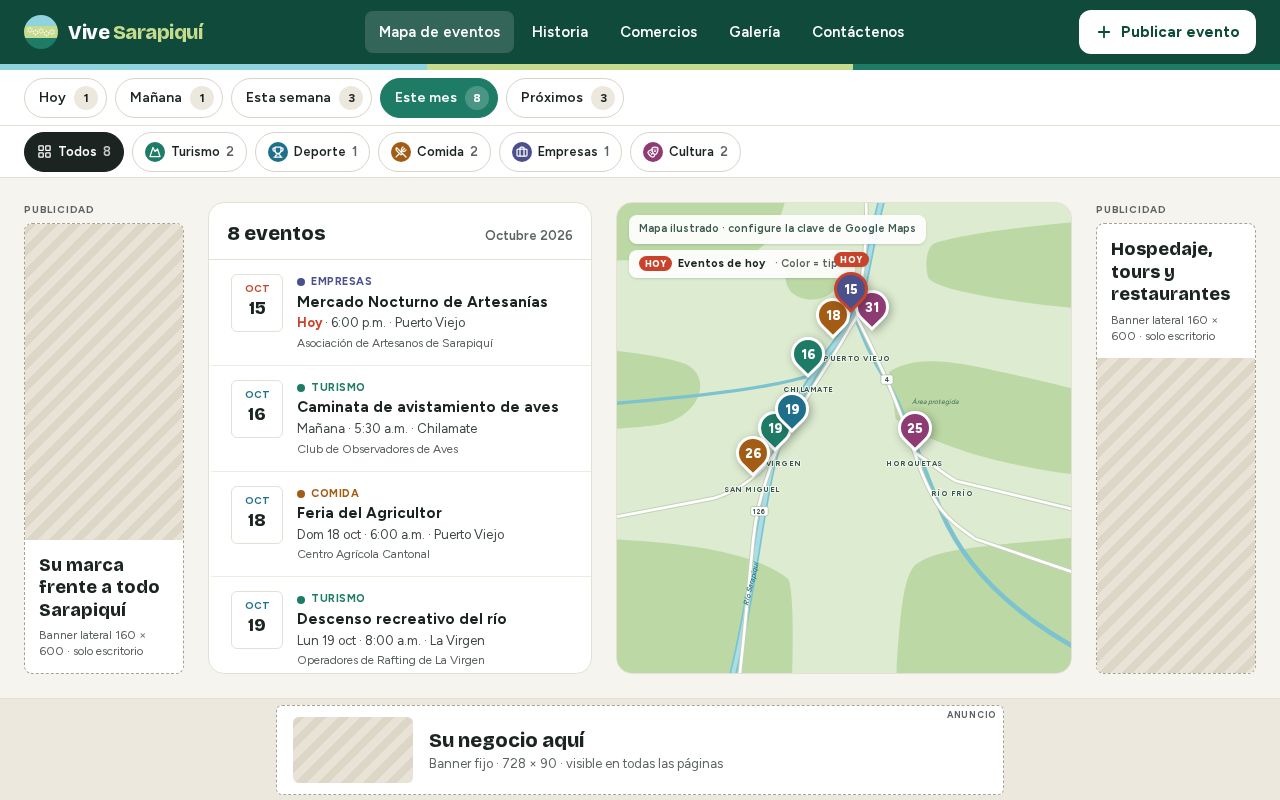The image size is (1280, 800).
Task: Filter events by Mañana
Action: tap(169, 98)
